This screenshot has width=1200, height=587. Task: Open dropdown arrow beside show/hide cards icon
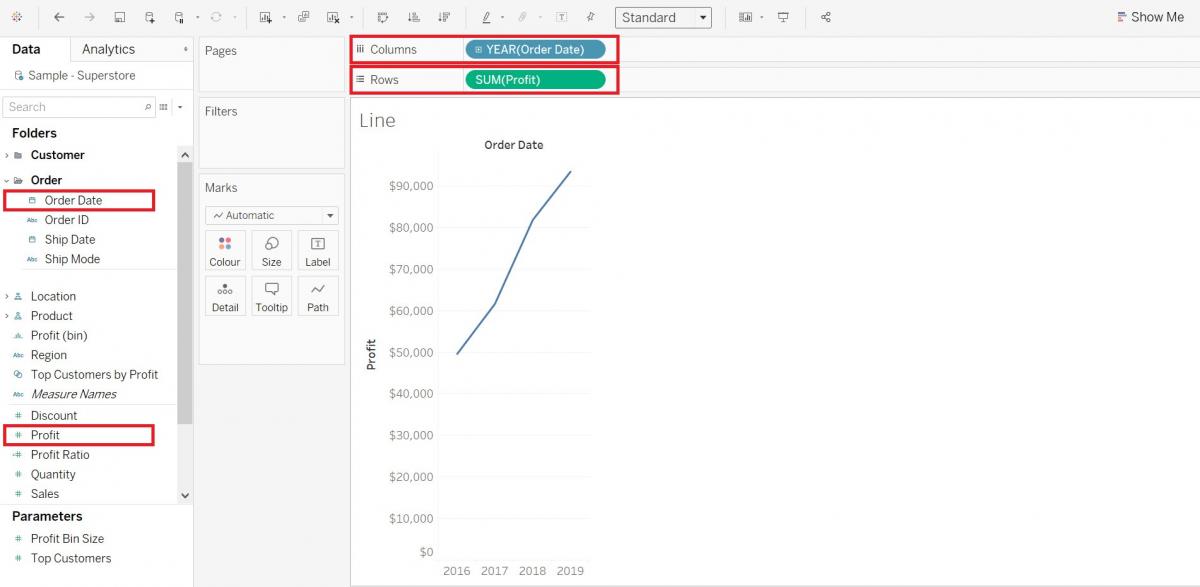point(762,17)
